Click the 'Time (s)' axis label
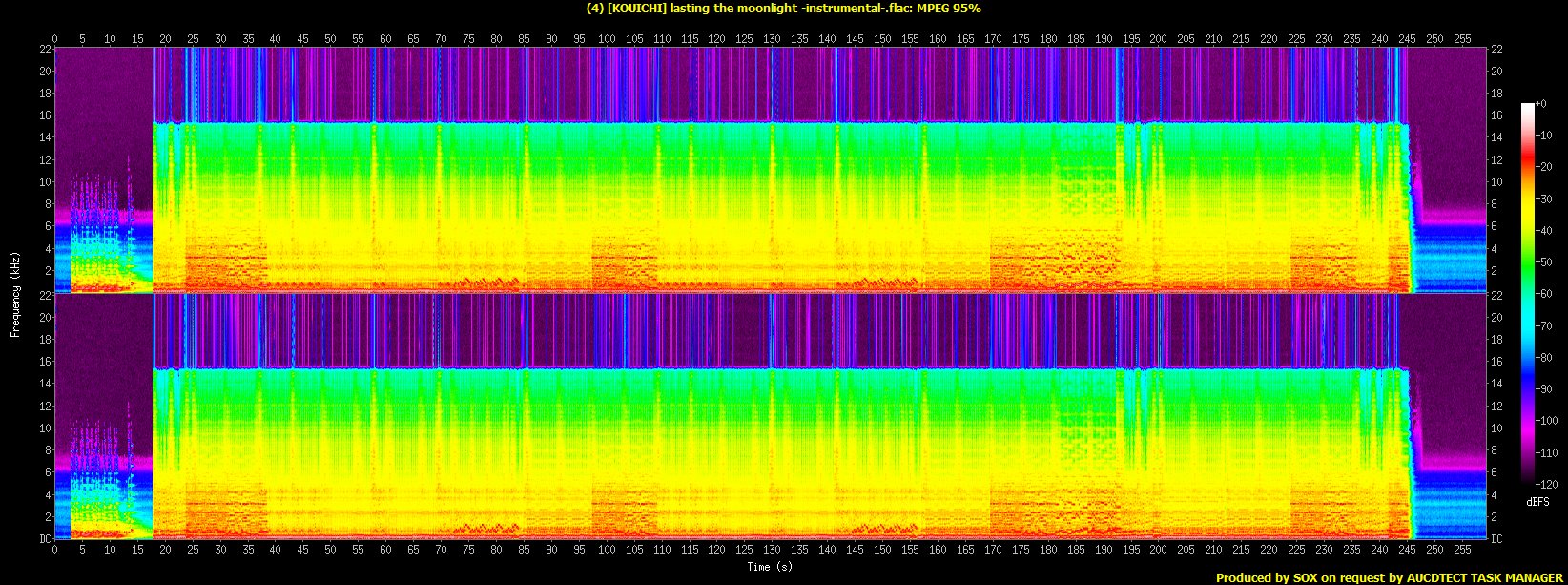 (x=770, y=567)
